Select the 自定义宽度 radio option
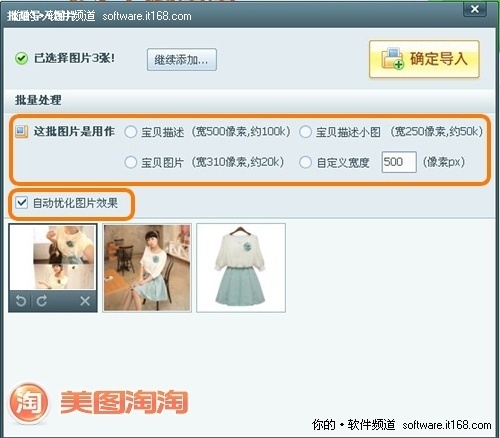Viewport: 500px width, 438px height. click(305, 162)
